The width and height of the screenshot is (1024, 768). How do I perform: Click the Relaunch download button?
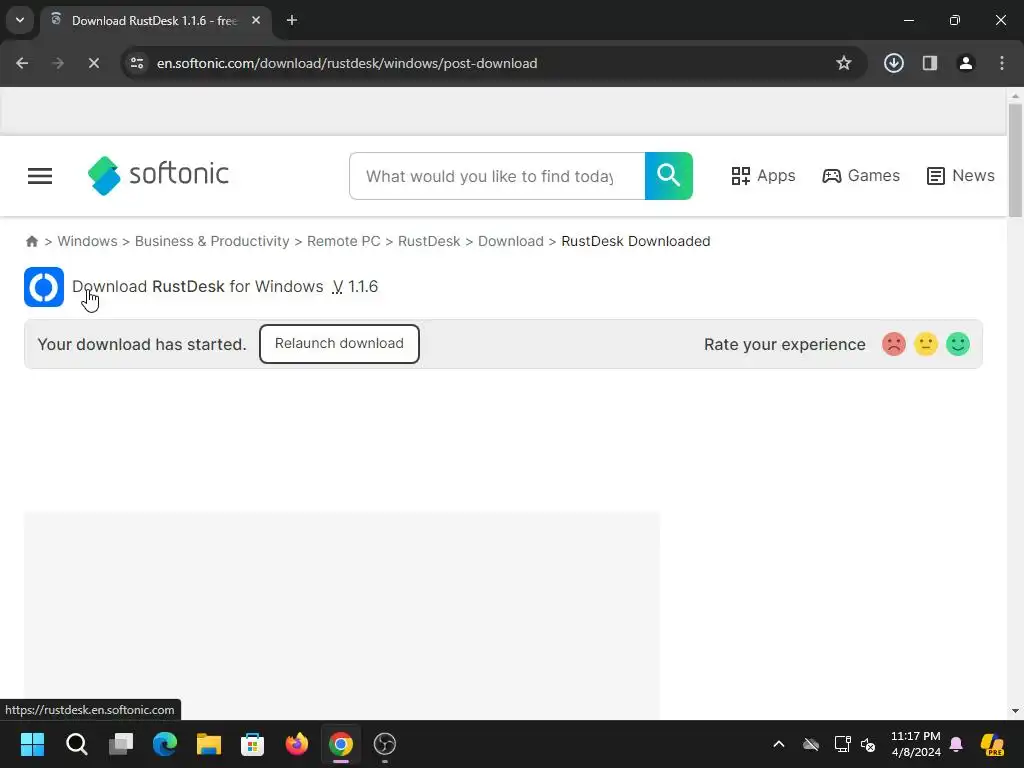tap(339, 344)
